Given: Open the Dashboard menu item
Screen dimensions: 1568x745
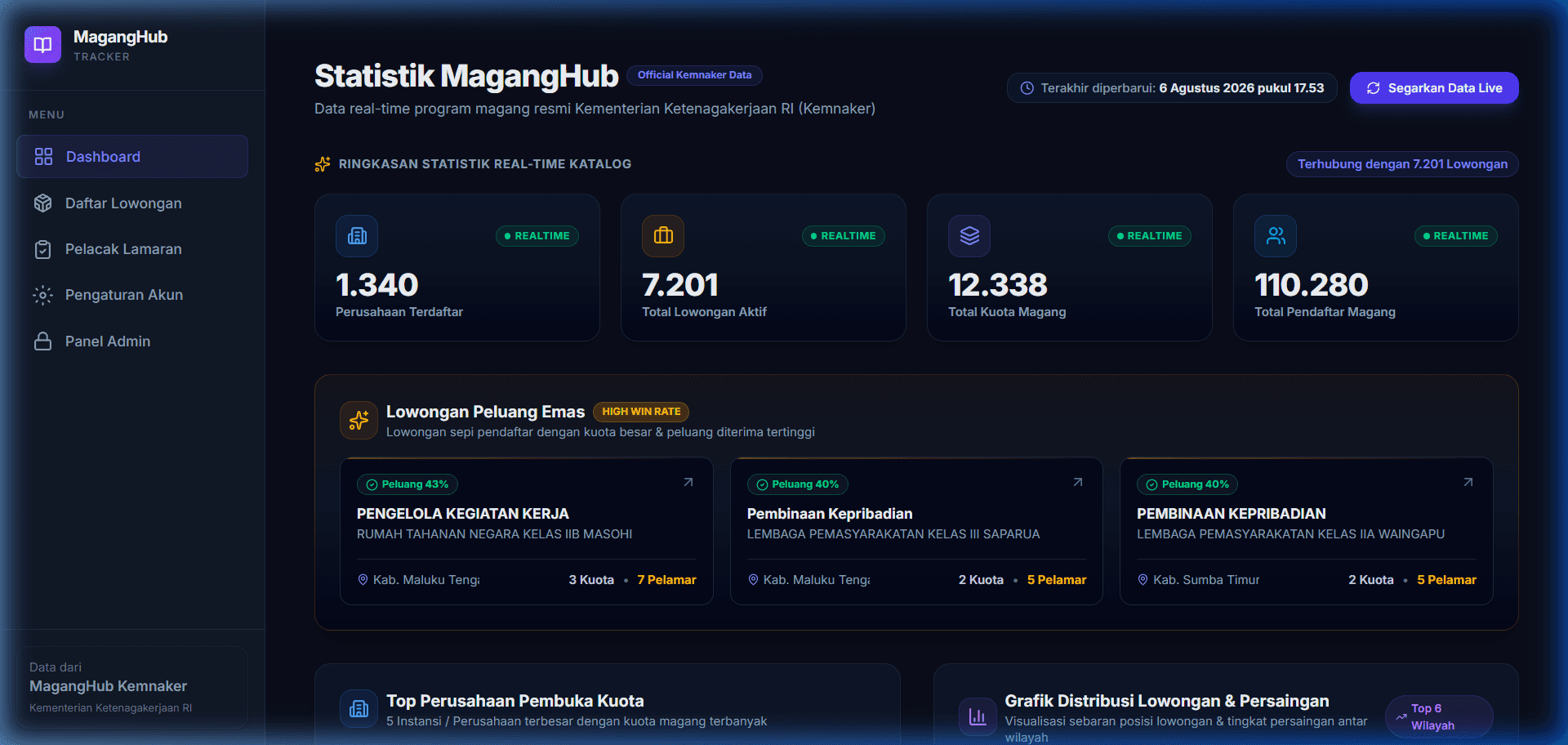Looking at the screenshot, I should pyautogui.click(x=132, y=157).
